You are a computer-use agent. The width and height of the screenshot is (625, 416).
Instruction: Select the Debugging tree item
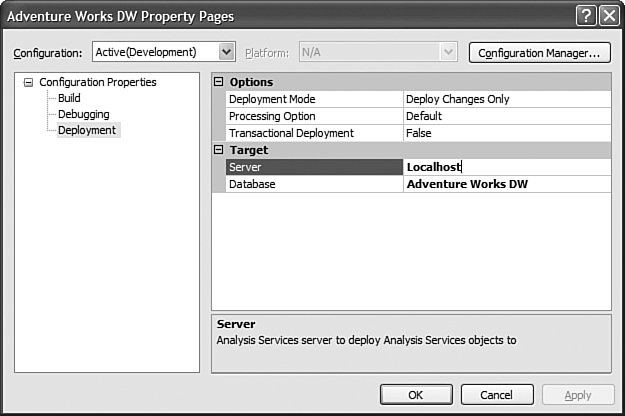(x=84, y=114)
